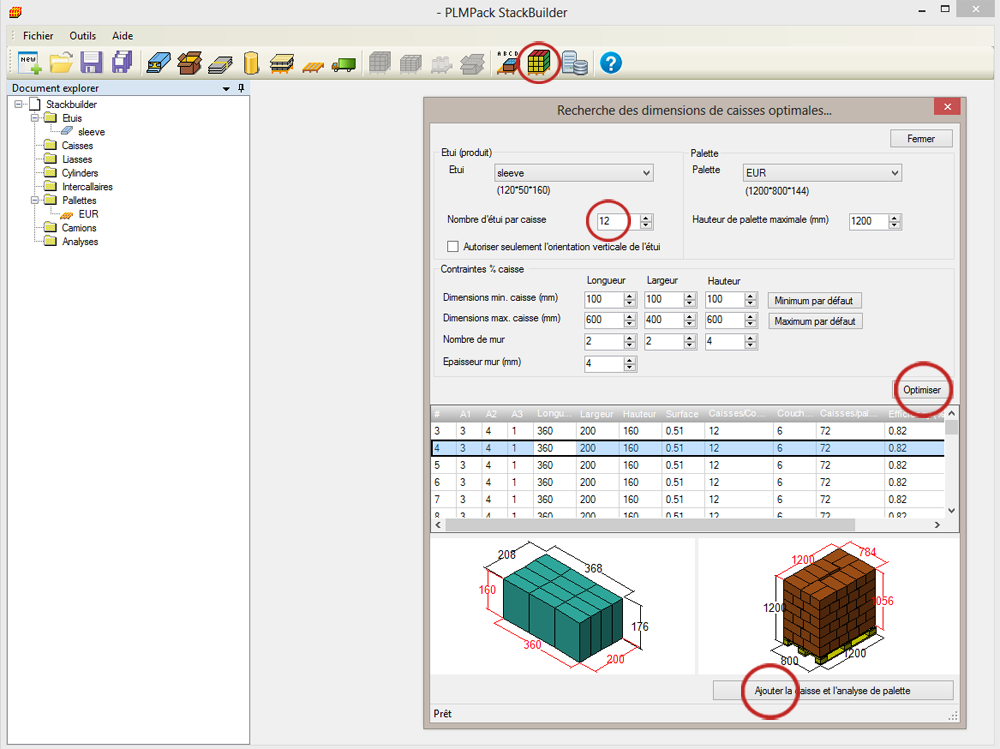
Task: Click the Fermer button
Action: pos(921,138)
